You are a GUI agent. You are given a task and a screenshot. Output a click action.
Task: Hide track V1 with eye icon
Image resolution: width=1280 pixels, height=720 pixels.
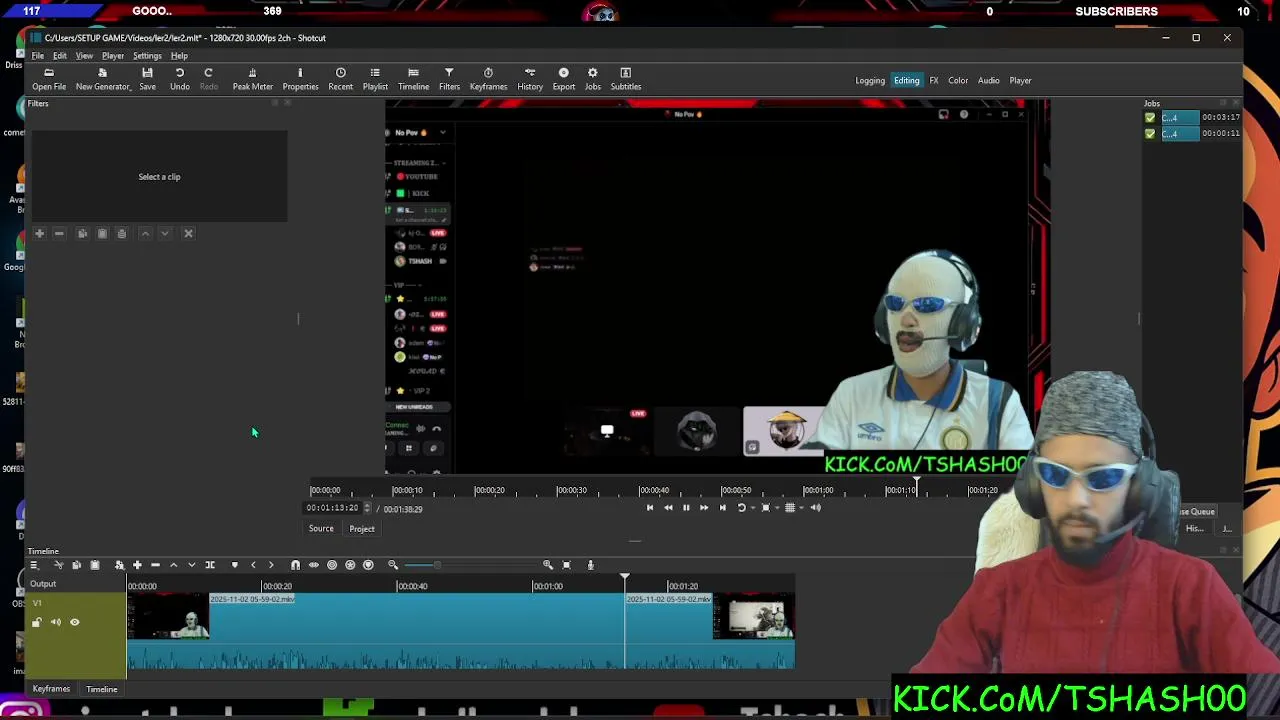click(x=74, y=622)
